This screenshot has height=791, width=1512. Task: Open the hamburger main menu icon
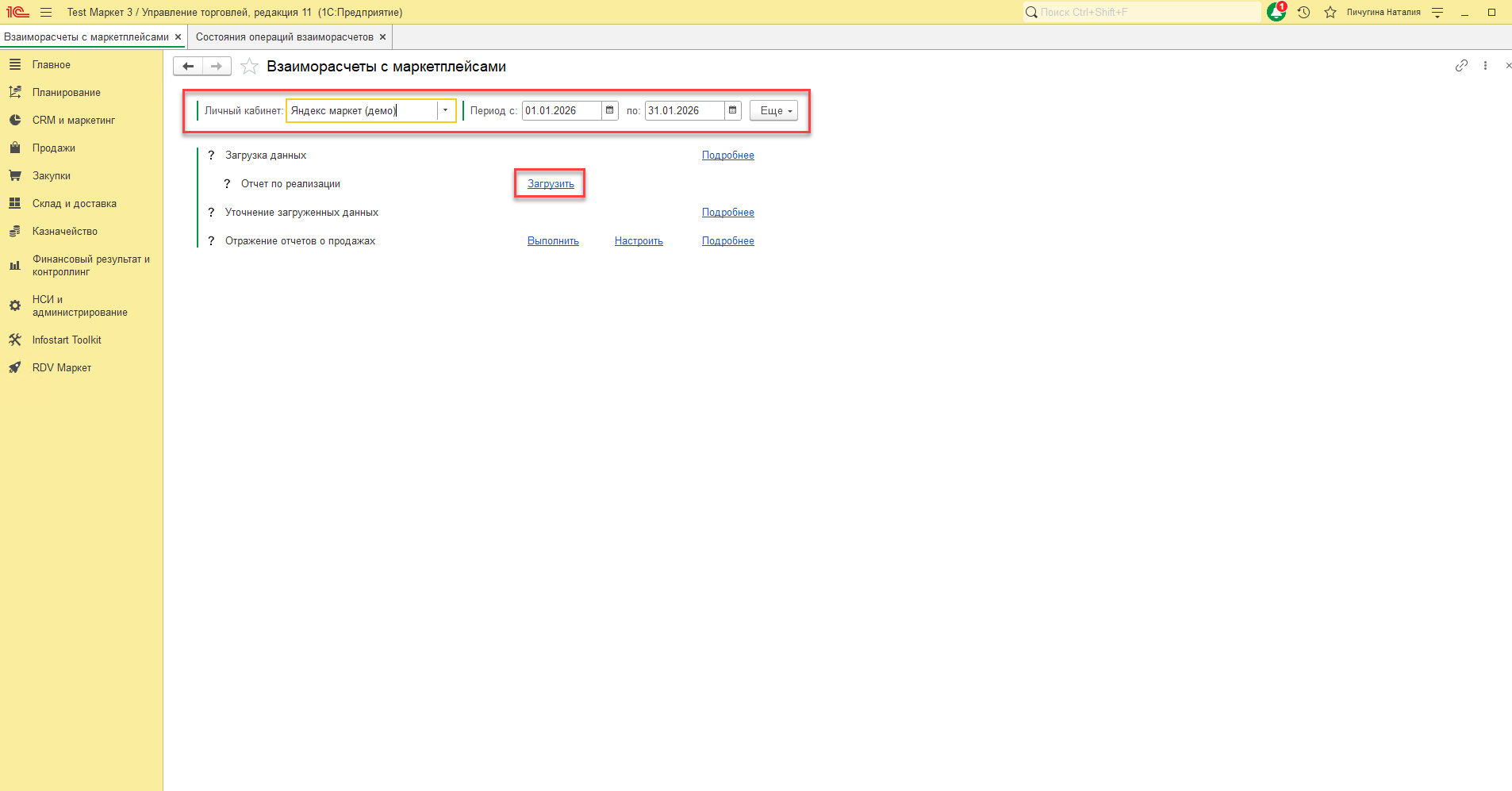click(46, 12)
